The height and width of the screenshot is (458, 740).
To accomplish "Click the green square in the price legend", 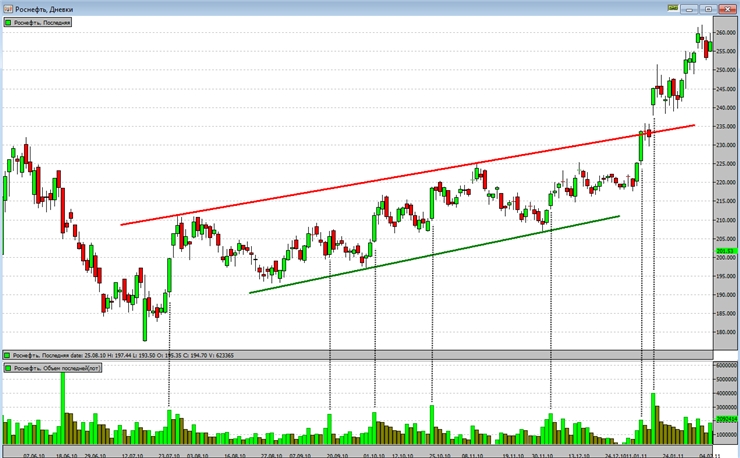I will click(7, 21).
